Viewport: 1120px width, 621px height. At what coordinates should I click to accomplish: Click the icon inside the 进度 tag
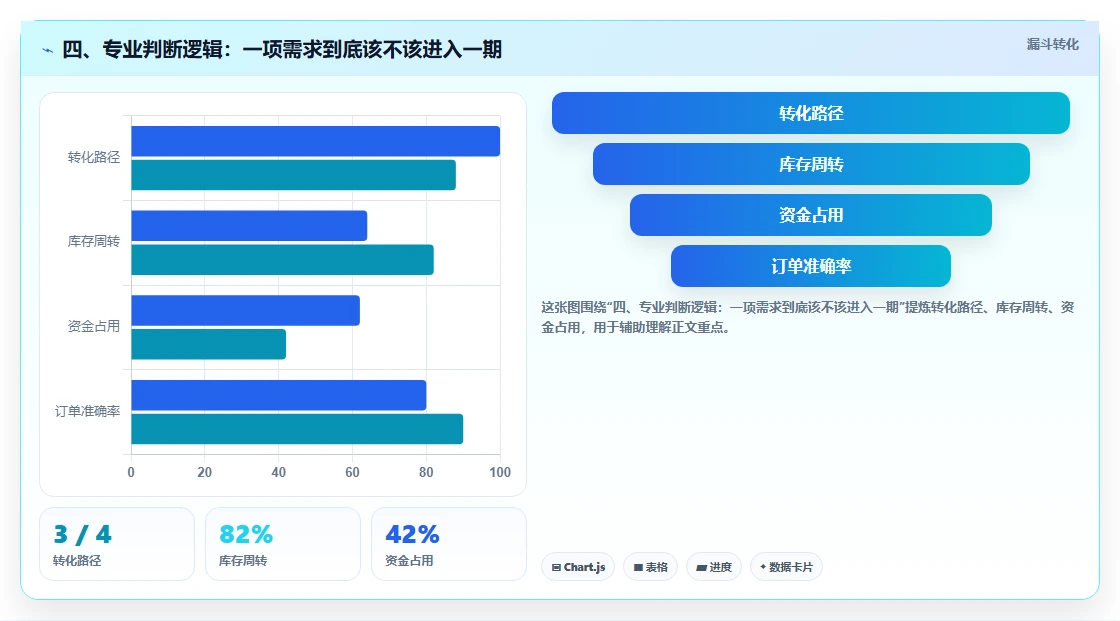(x=701, y=567)
